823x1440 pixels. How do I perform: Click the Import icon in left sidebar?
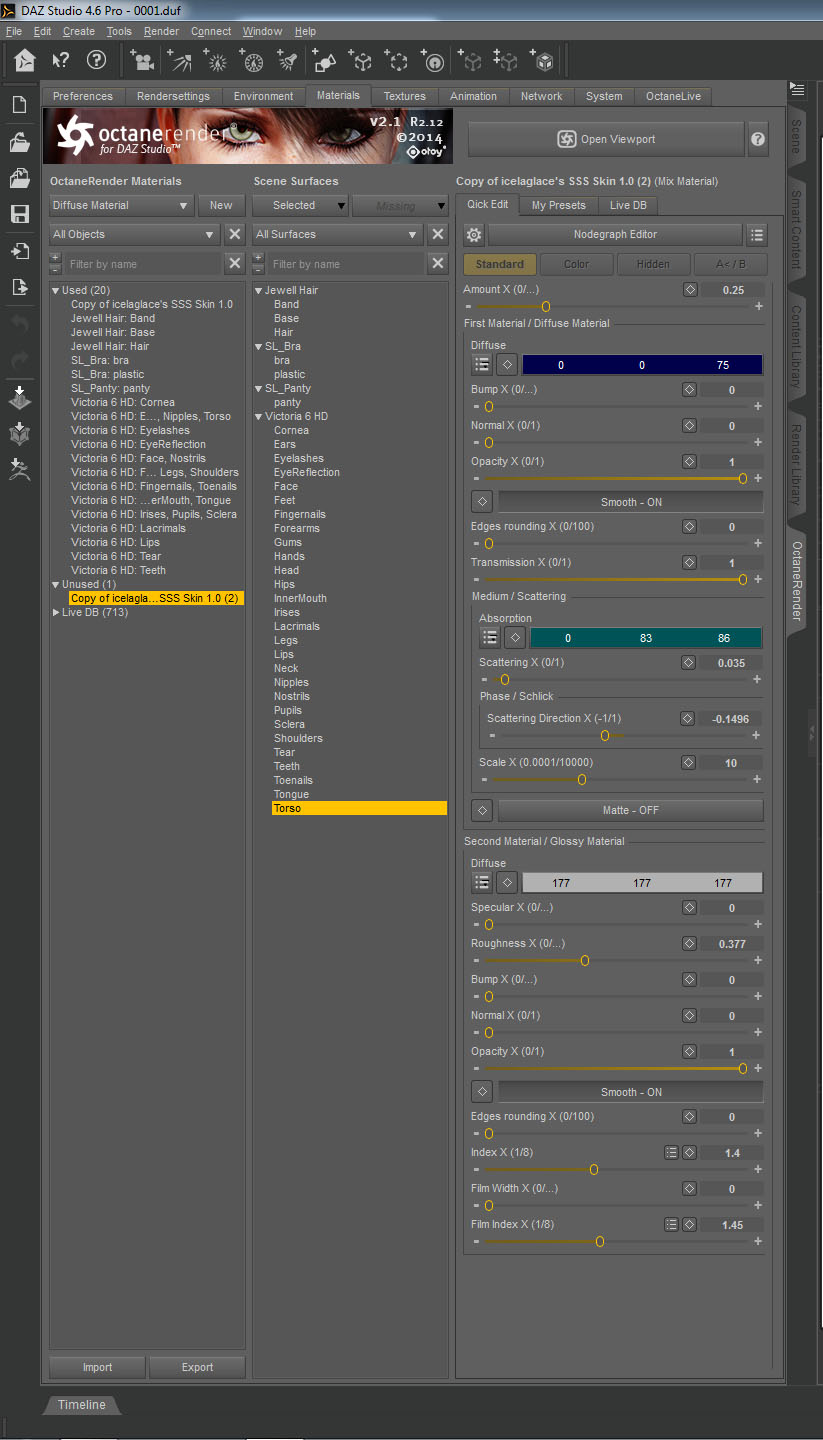tap(20, 251)
